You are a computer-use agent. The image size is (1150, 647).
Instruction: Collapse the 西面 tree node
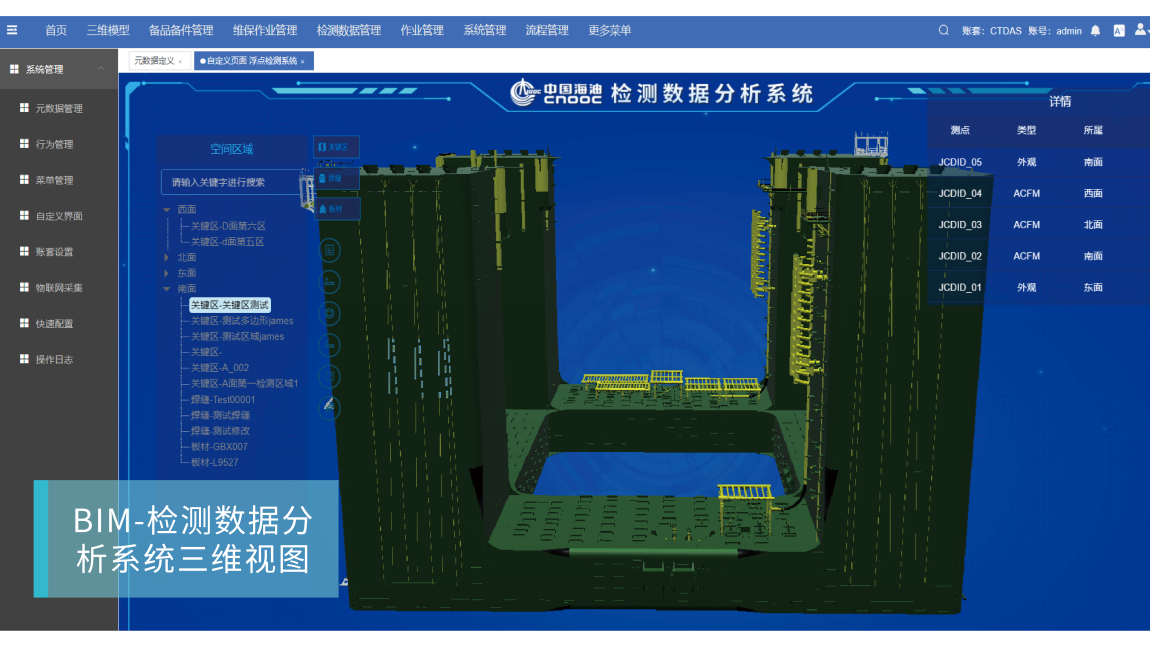[167, 210]
